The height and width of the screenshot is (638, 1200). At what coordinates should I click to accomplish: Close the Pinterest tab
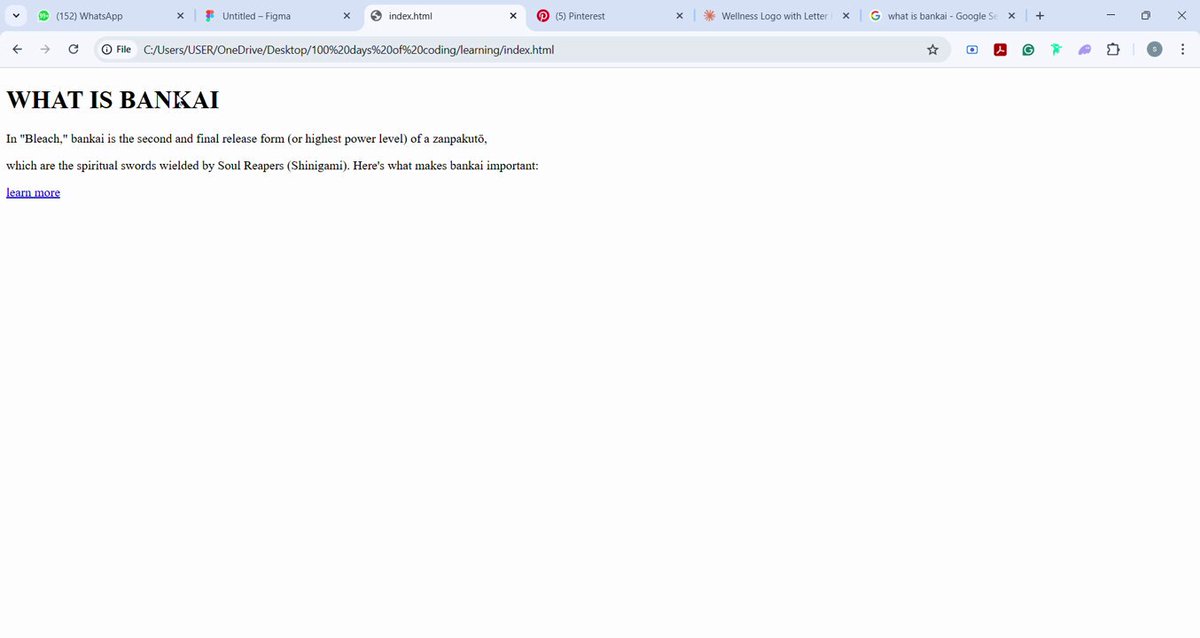680,16
